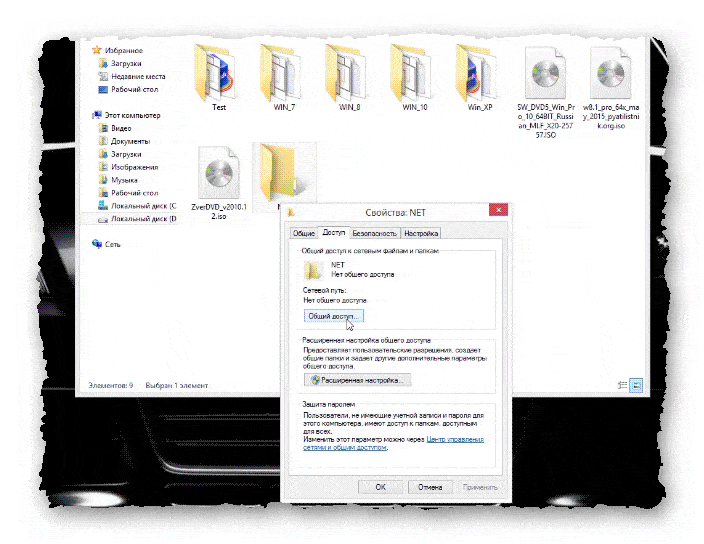The image size is (704, 544).
Task: Open Загрузки under Избранное
Action: click(126, 63)
